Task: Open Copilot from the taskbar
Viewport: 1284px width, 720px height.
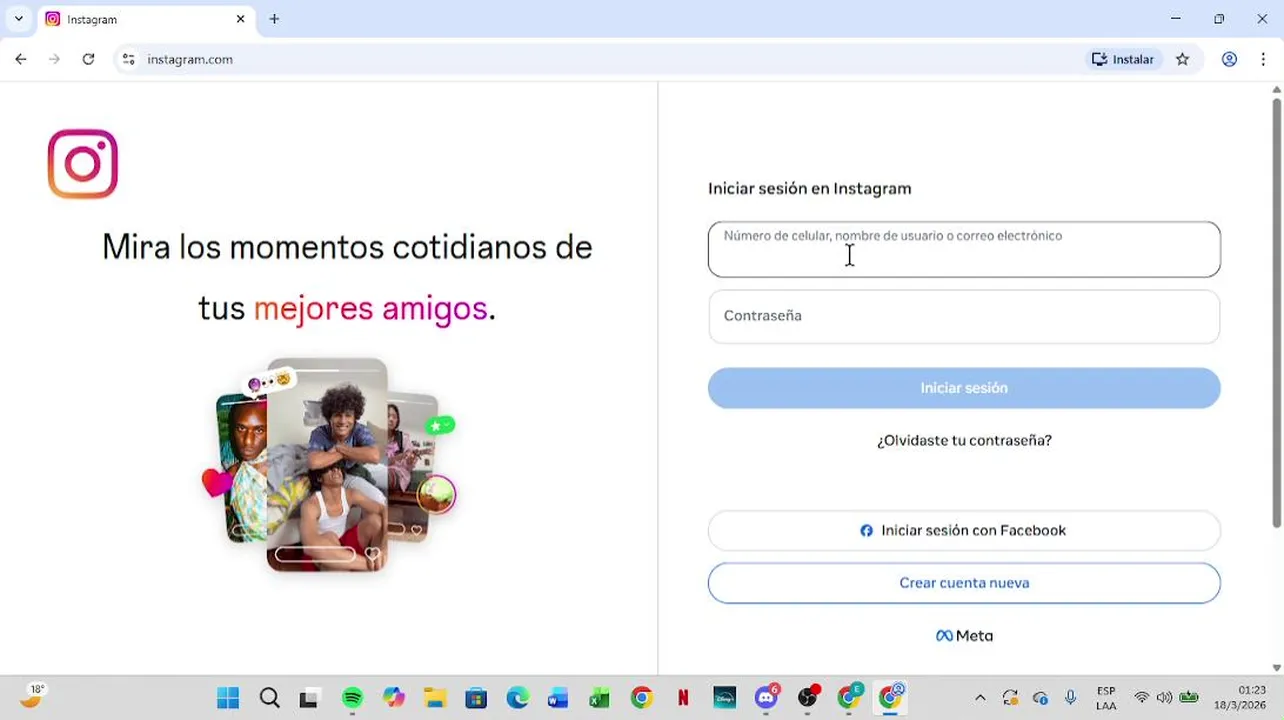Action: (394, 698)
